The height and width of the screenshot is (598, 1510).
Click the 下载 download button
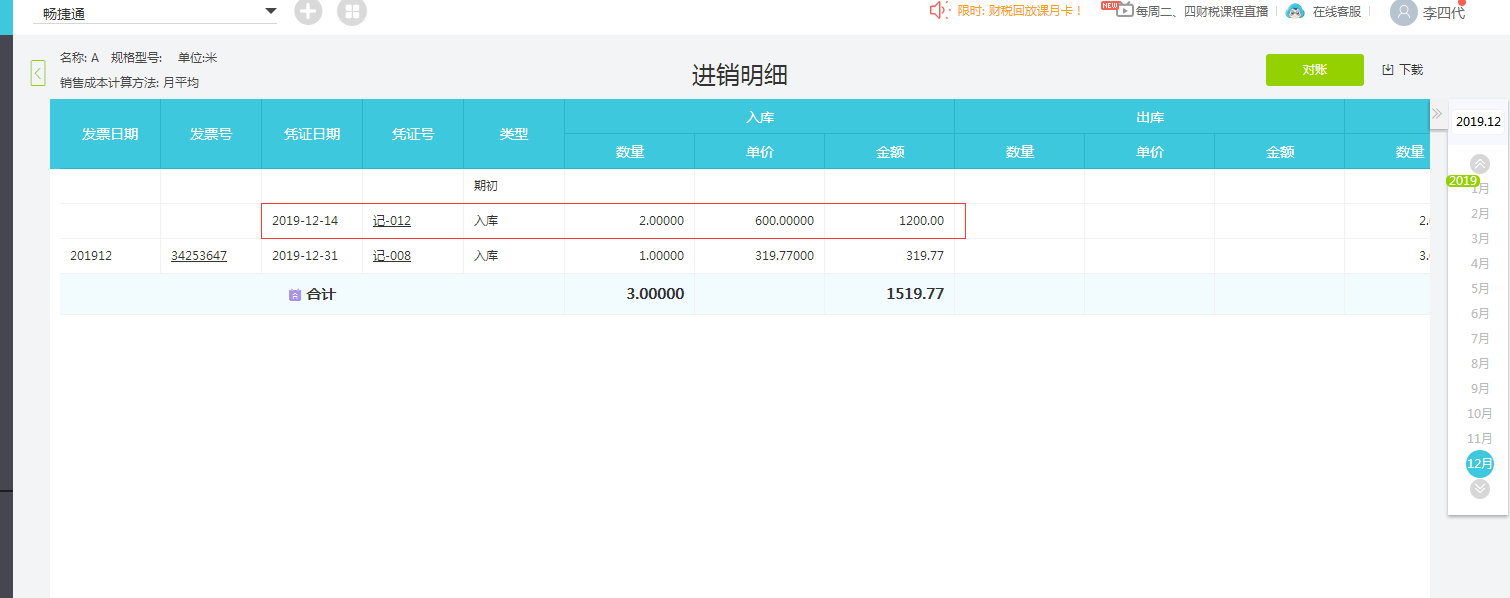(x=1402, y=70)
